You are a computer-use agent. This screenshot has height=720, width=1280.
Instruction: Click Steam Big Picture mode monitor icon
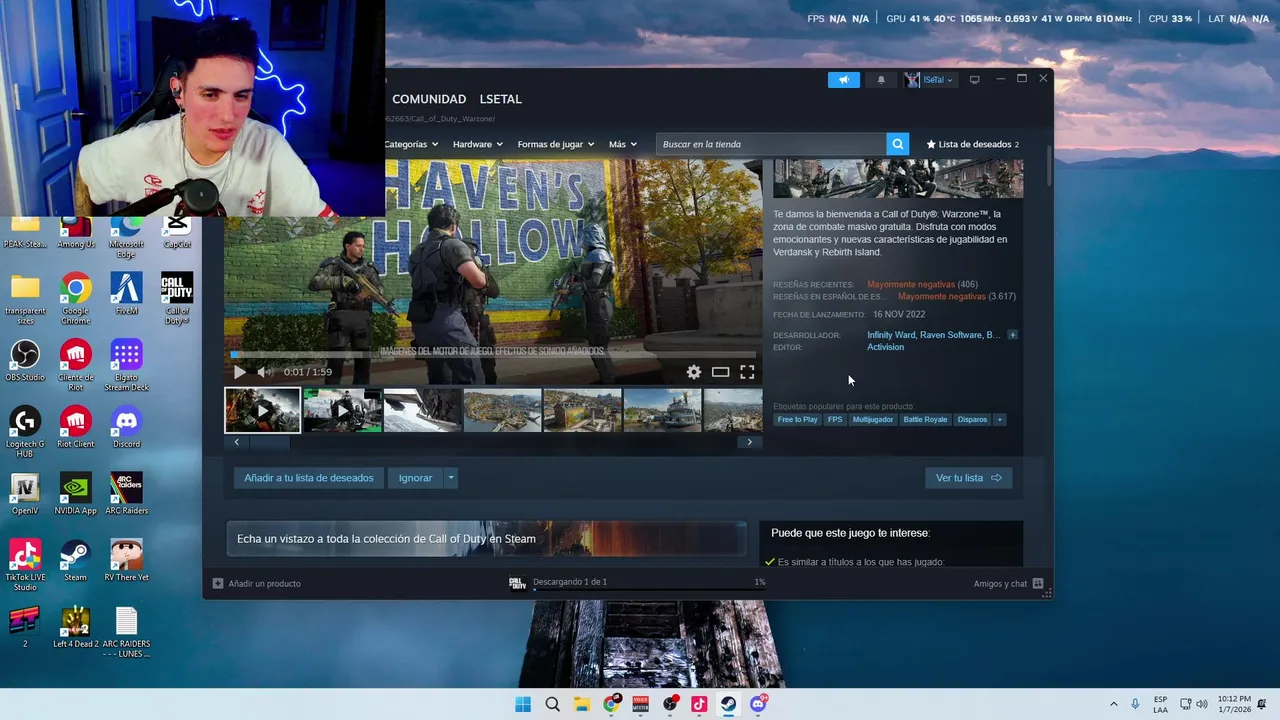(974, 80)
